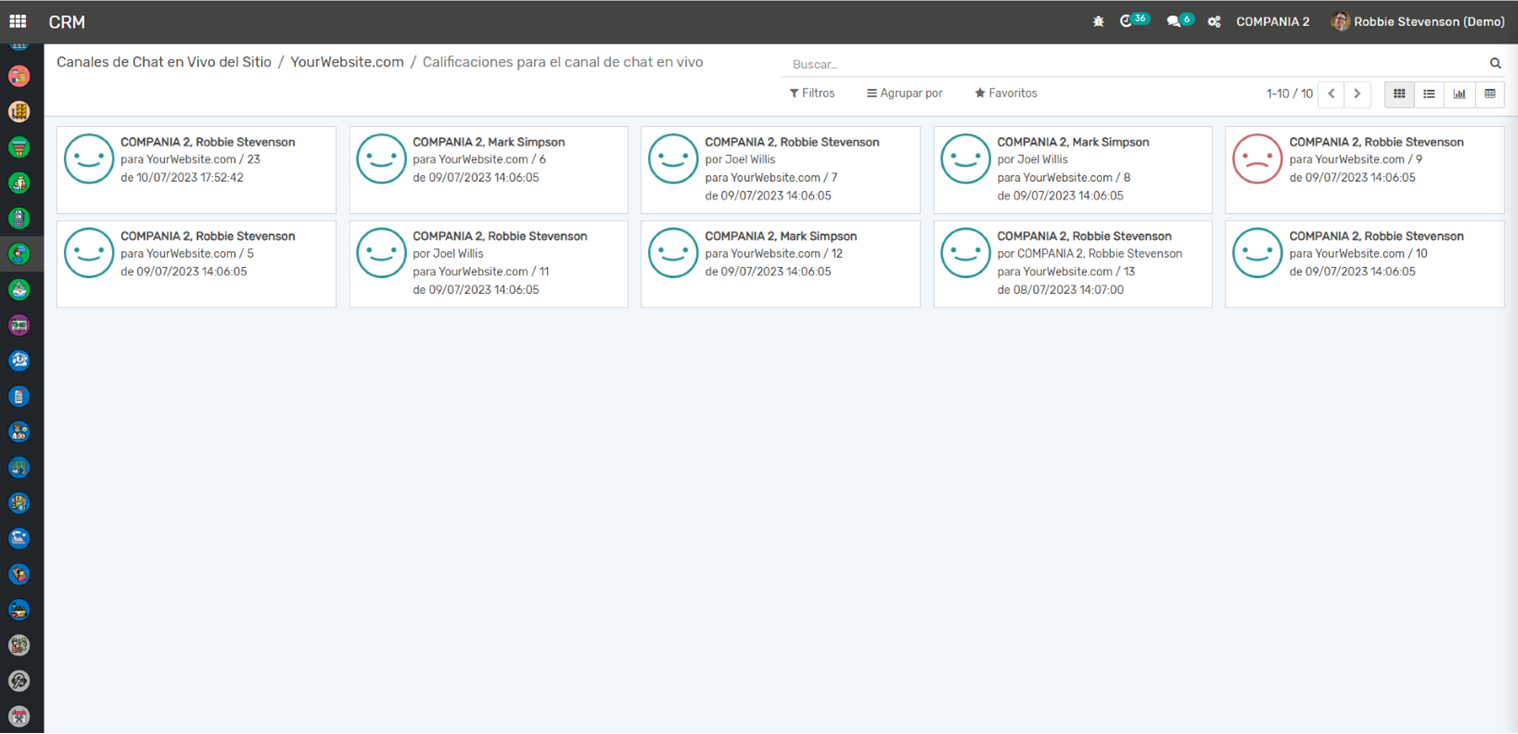Go back to Canales de Chat en Vivo breadcrumb
1518x734 pixels.
[163, 62]
